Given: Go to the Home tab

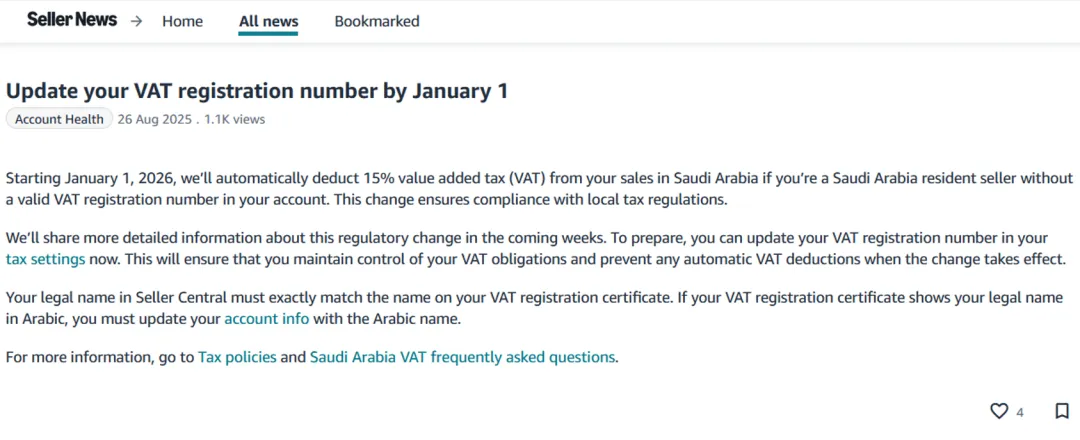Looking at the screenshot, I should click(182, 21).
